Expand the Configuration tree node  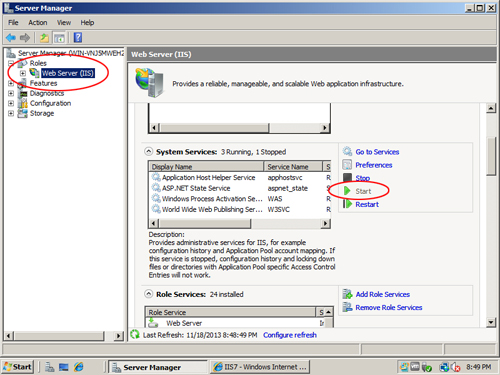(x=11, y=103)
